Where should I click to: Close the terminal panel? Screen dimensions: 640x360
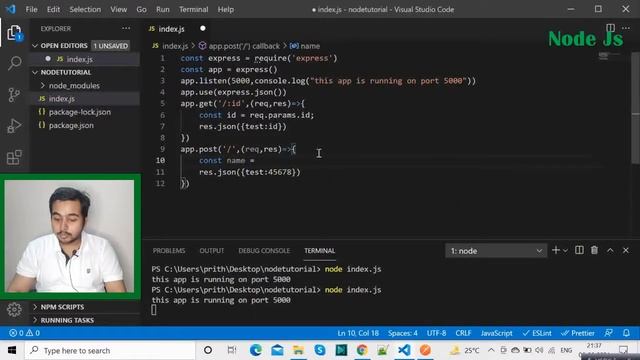coord(626,250)
